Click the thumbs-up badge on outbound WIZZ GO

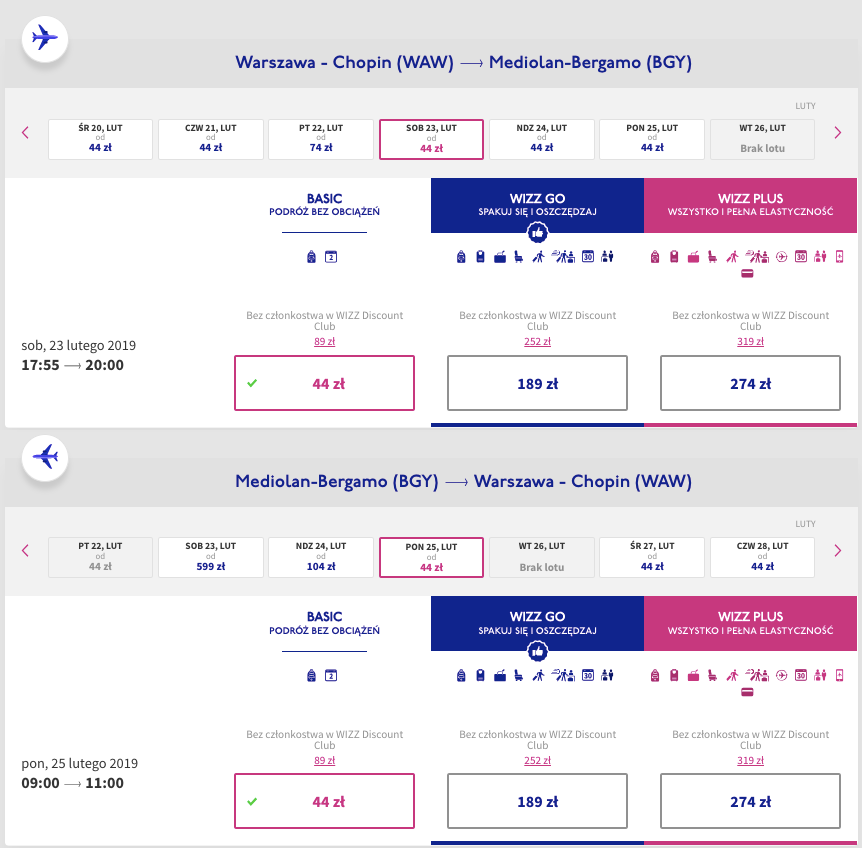pyautogui.click(x=538, y=233)
